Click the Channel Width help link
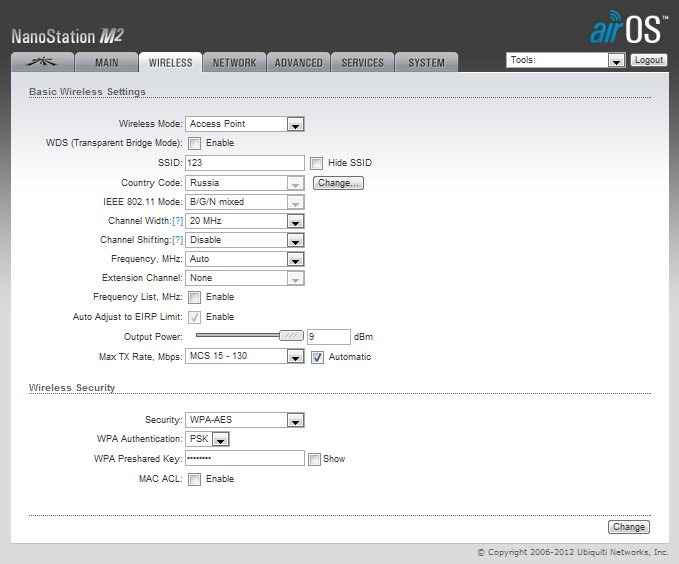This screenshot has height=564, width=679. (178, 221)
